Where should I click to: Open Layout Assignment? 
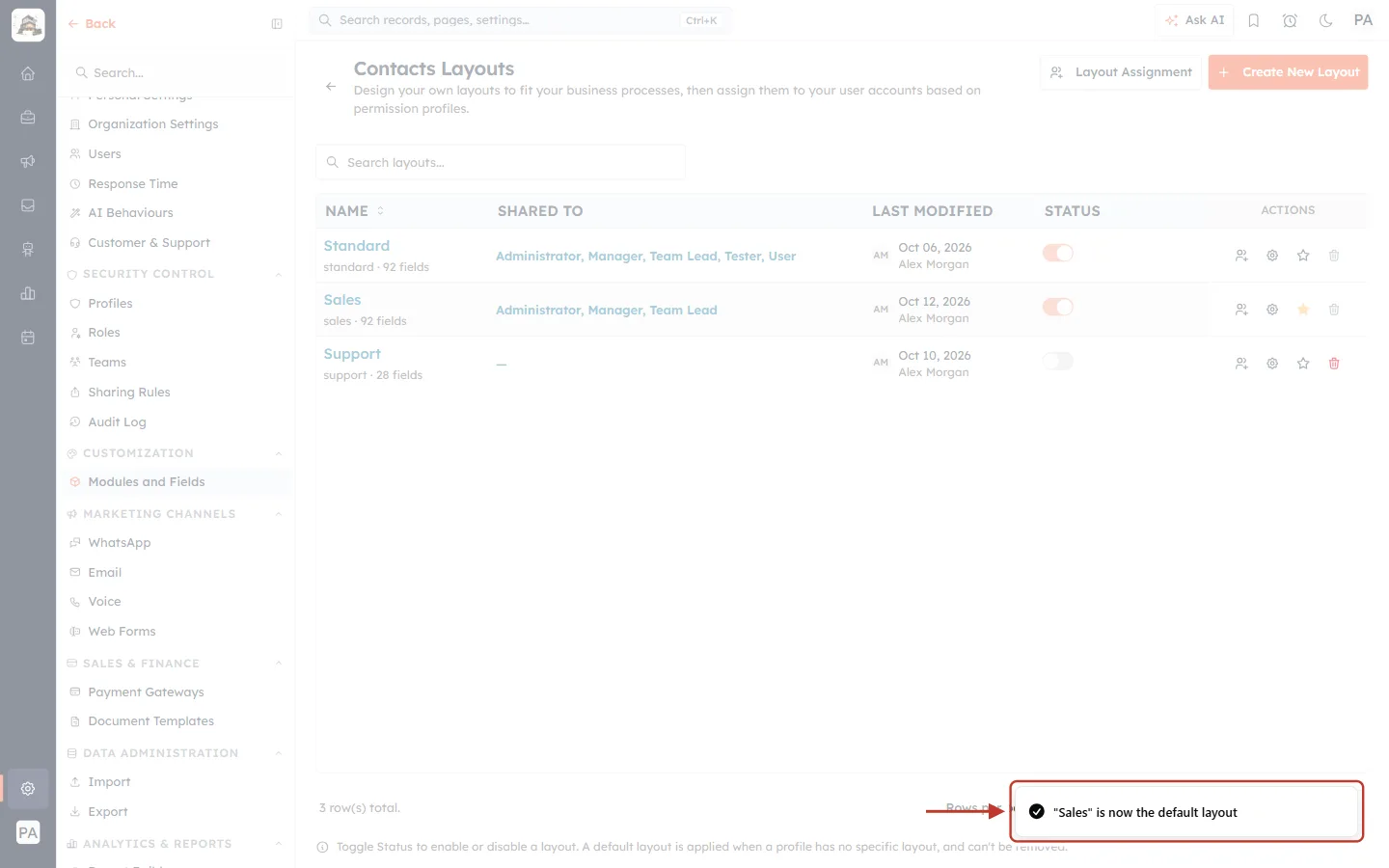click(1121, 72)
